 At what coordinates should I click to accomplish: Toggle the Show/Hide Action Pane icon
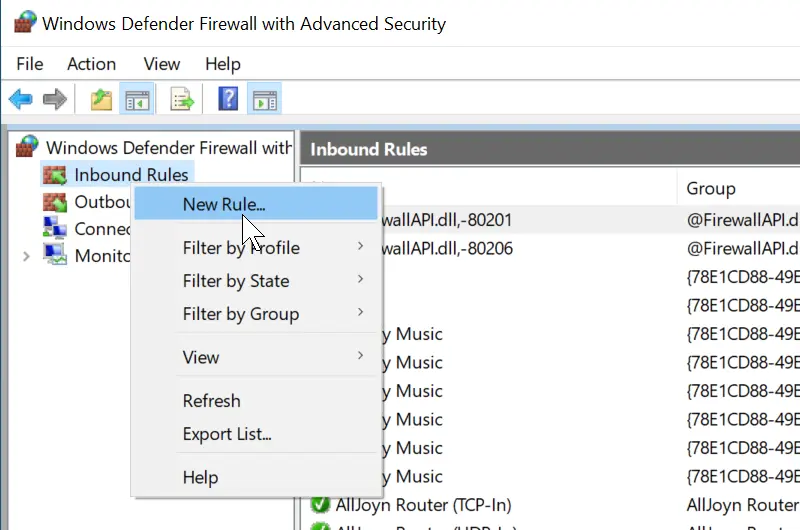[x=264, y=99]
